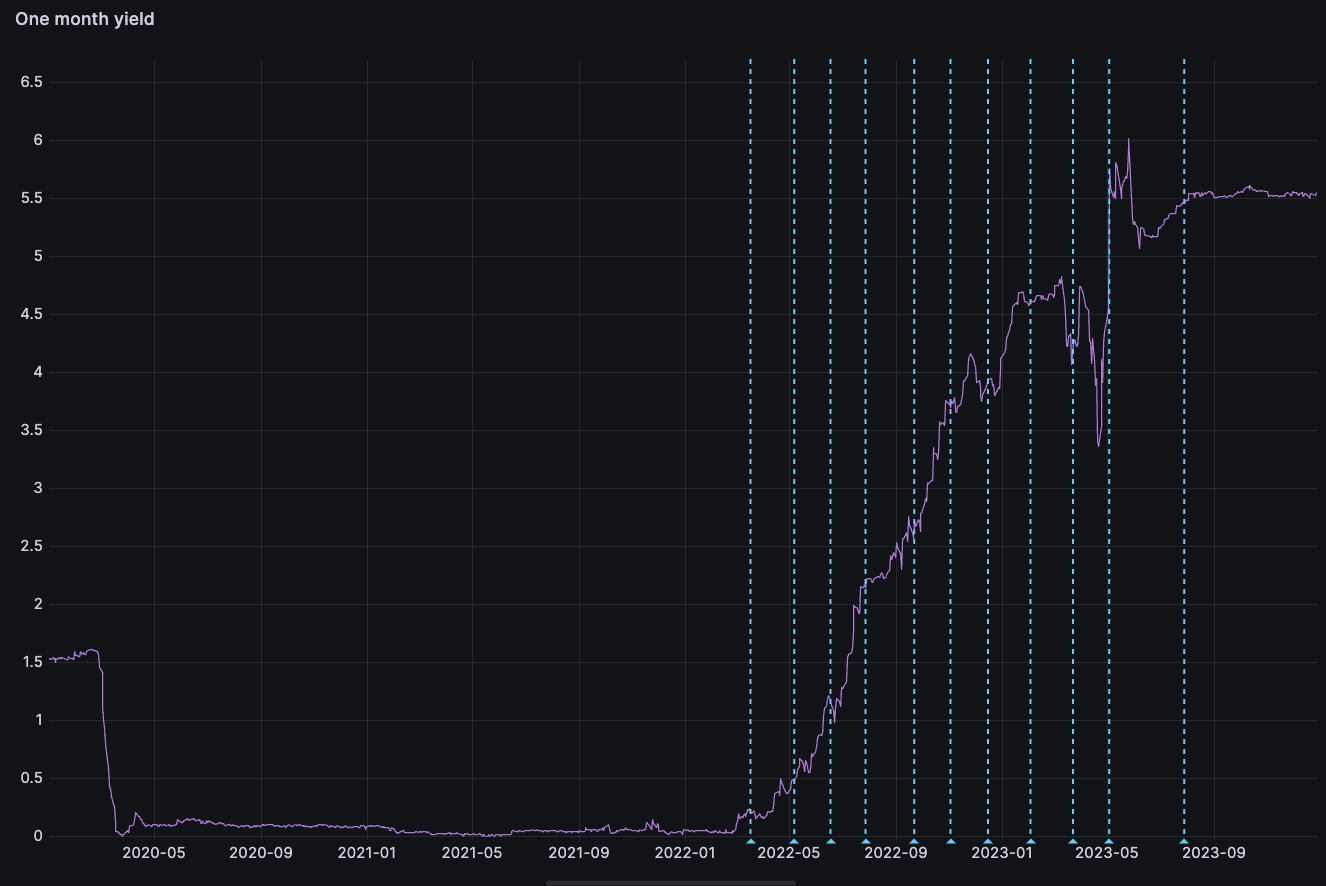Click the fourth annotation triangle from the left
The height and width of the screenshot is (886, 1326).
coord(866,841)
